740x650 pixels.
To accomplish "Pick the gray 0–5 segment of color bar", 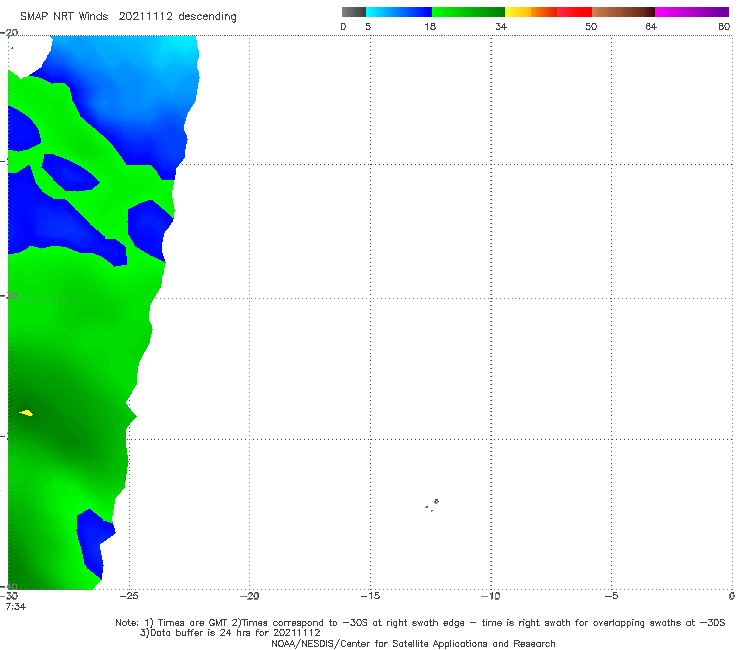I will tap(354, 12).
